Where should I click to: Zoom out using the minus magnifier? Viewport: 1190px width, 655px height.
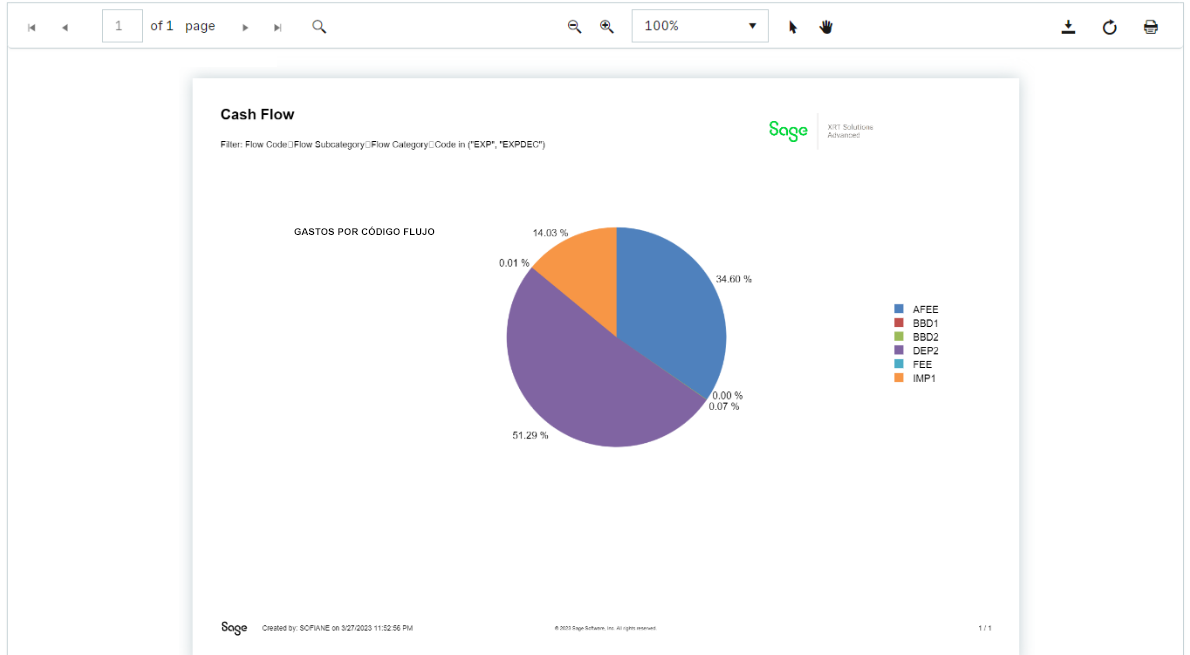point(574,26)
